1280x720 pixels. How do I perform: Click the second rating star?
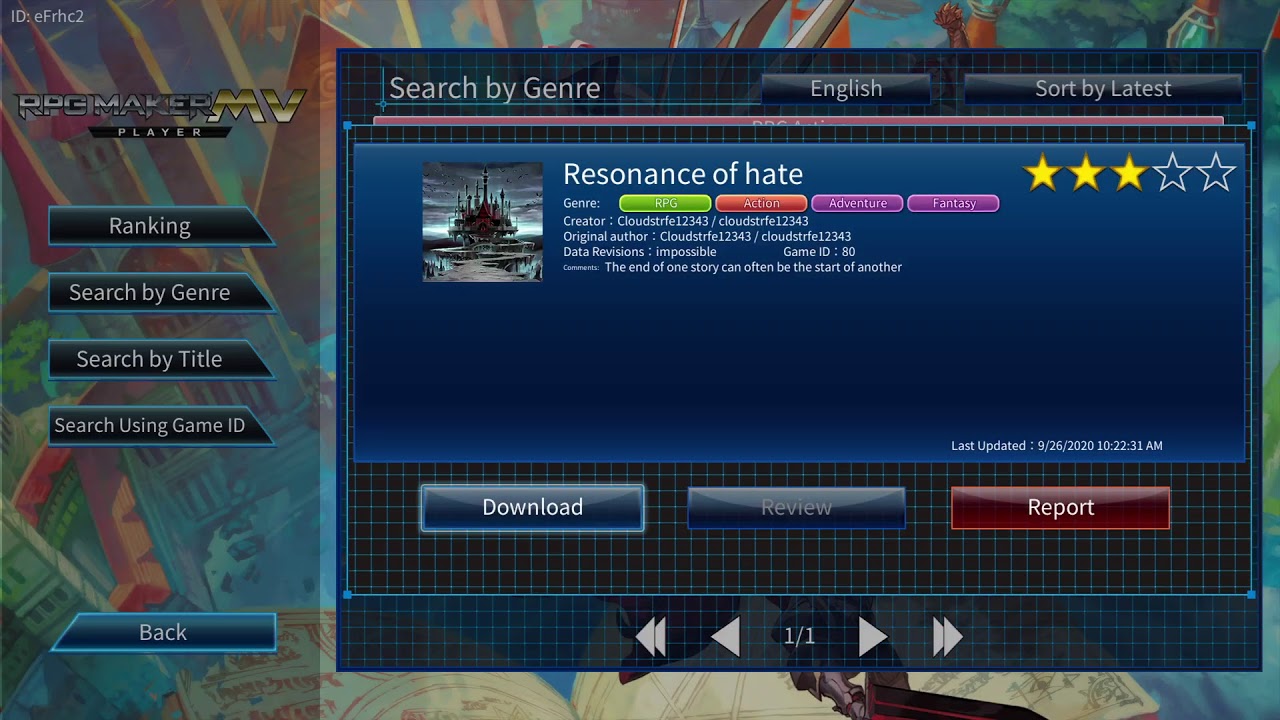1086,173
